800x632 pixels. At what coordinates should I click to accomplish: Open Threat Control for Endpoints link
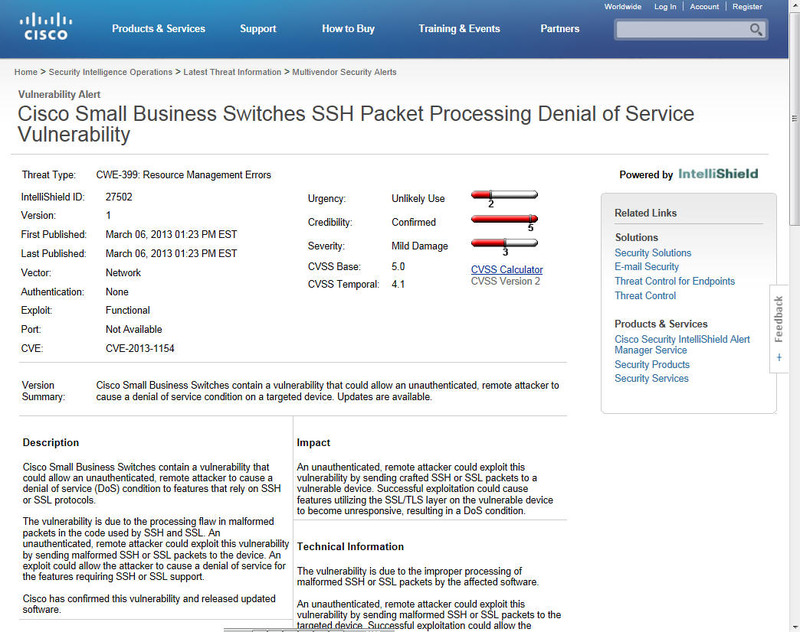click(x=674, y=281)
